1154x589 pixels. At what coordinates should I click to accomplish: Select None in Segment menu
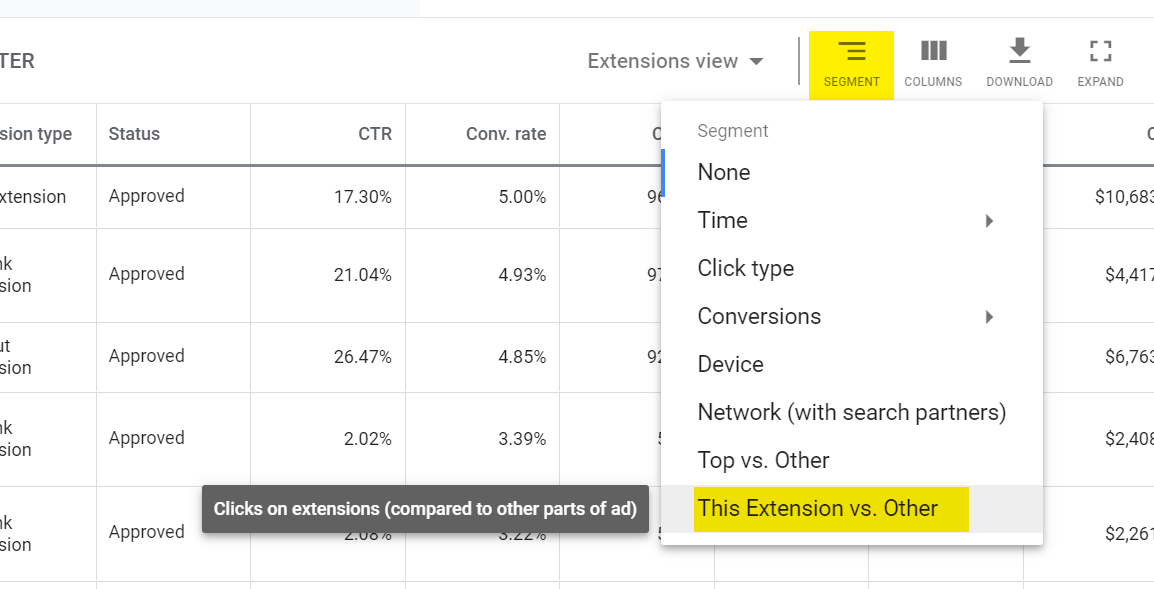724,172
